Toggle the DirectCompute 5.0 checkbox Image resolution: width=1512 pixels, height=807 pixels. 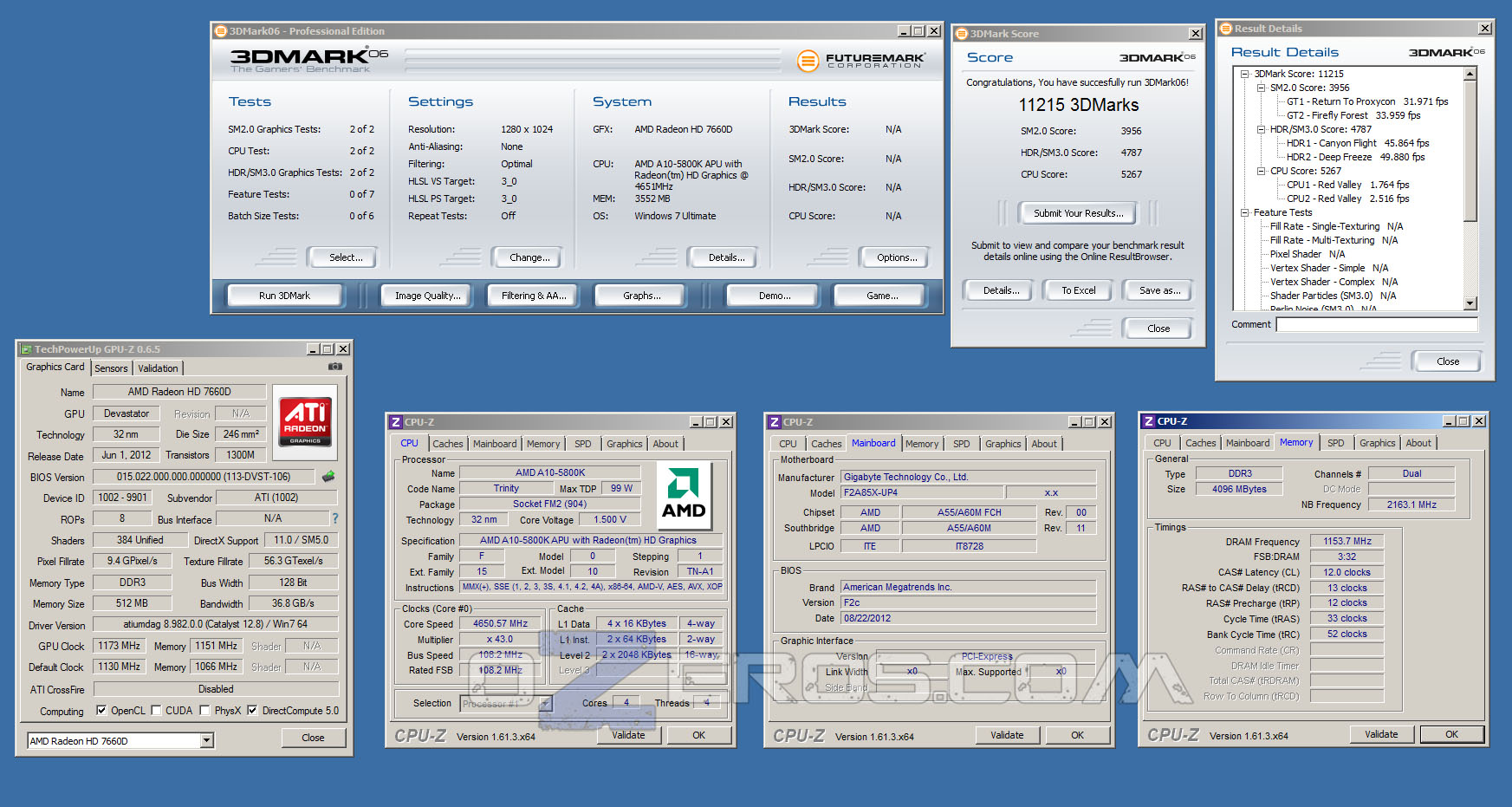(252, 710)
